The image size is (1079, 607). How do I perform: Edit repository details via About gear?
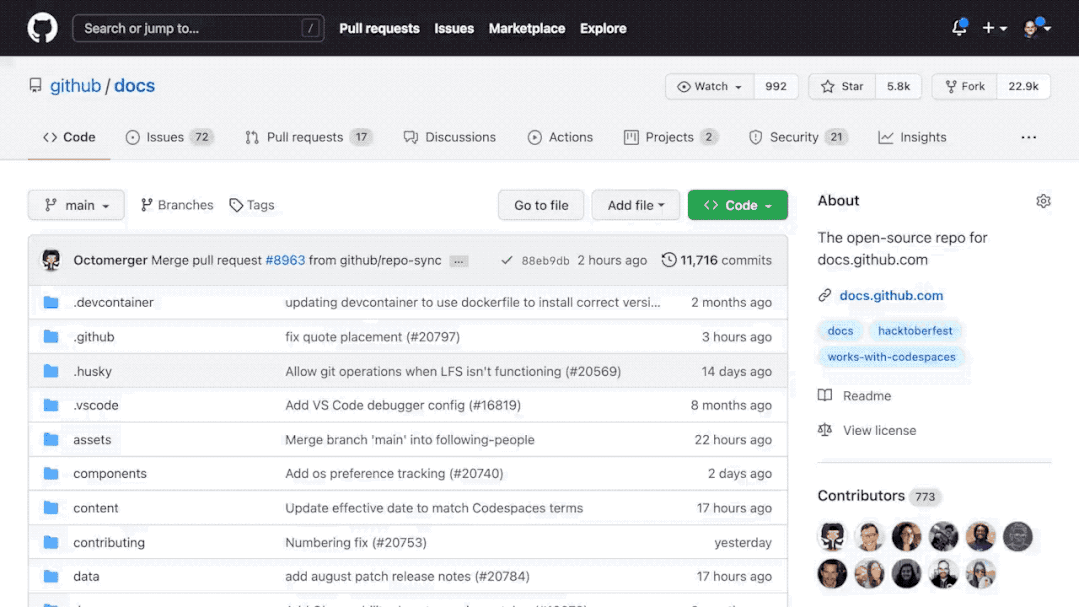coord(1043,201)
